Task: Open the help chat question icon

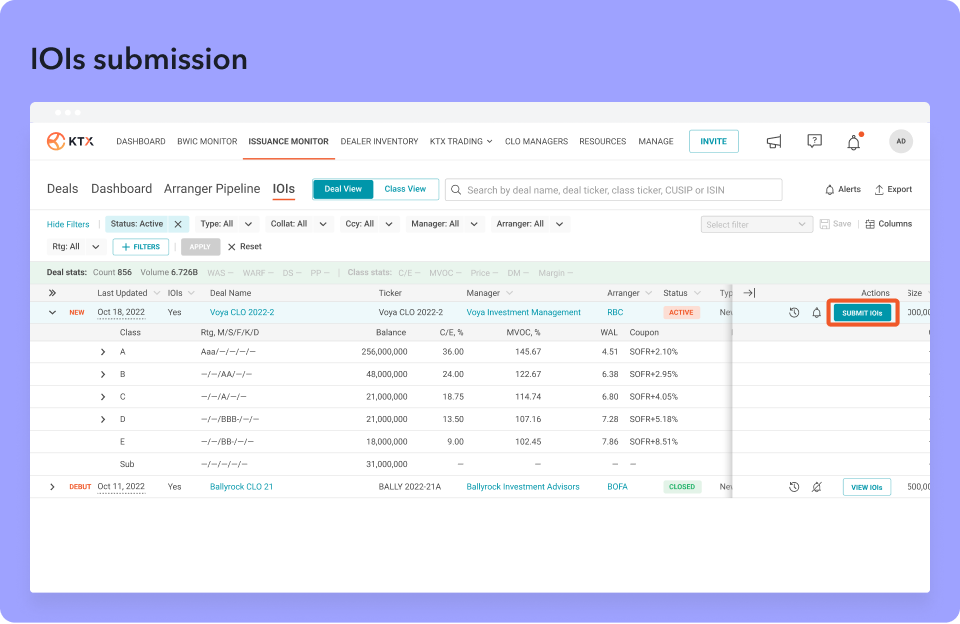Action: [814, 141]
